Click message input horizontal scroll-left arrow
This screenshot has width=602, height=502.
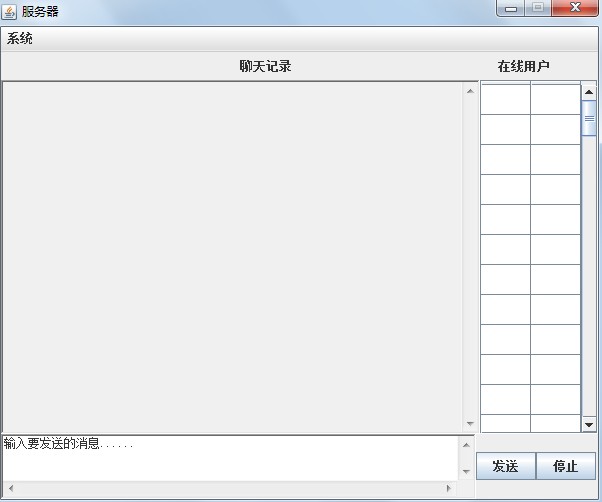11,488
